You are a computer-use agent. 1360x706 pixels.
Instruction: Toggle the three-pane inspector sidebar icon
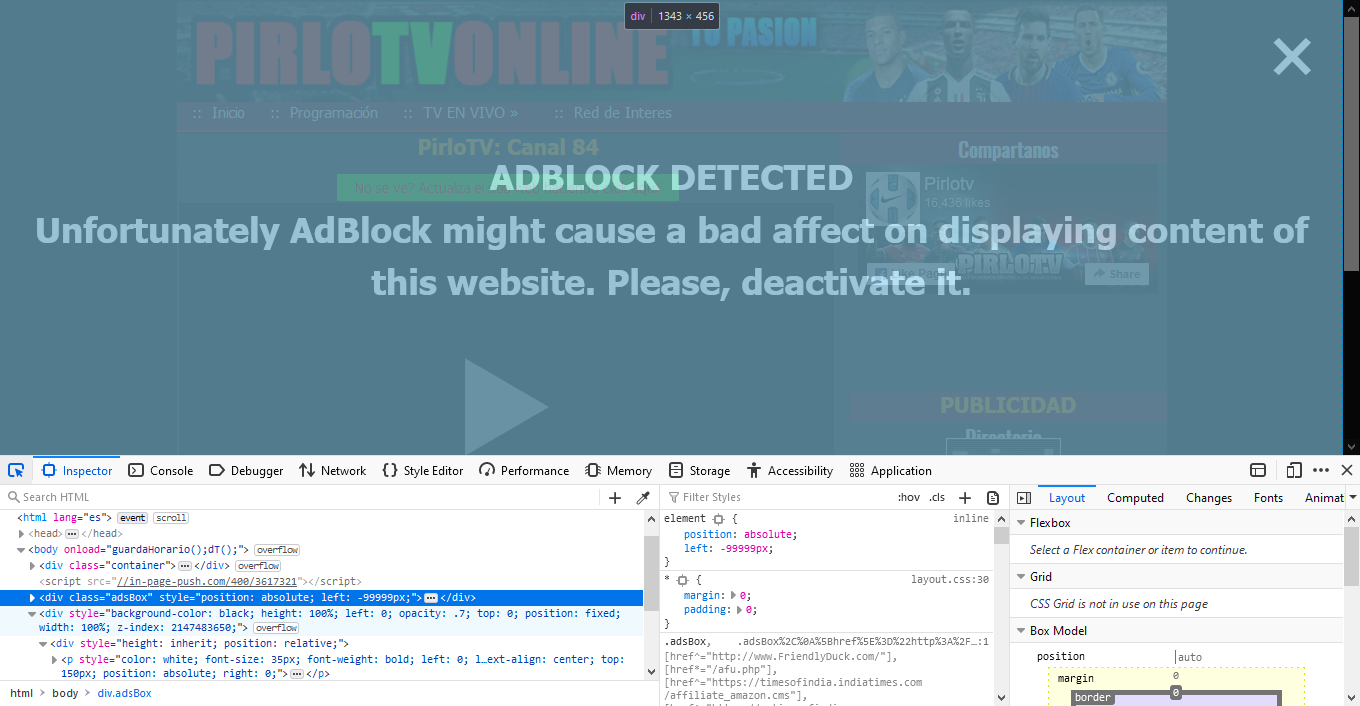click(x=1023, y=497)
